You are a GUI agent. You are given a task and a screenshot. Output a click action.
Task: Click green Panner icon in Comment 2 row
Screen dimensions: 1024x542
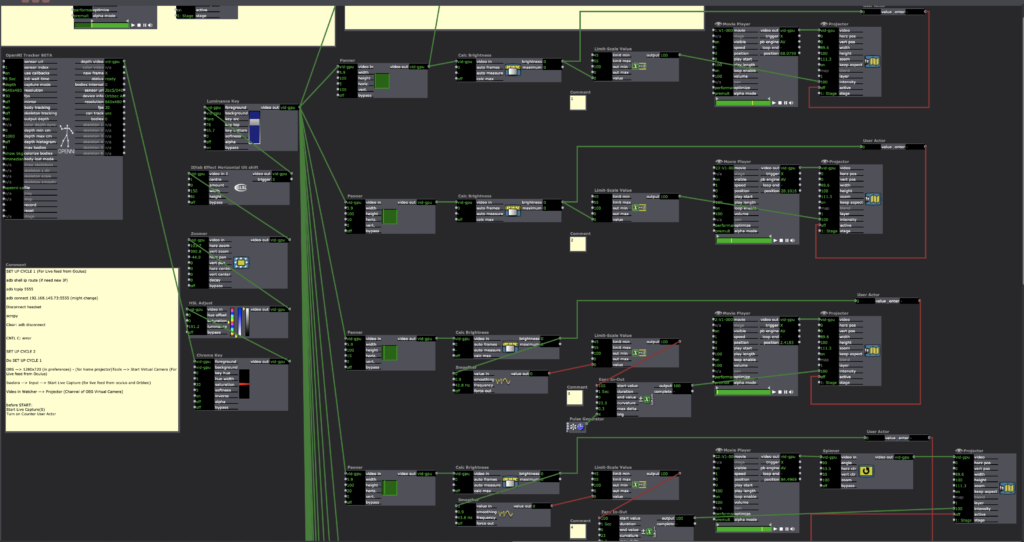click(390, 216)
